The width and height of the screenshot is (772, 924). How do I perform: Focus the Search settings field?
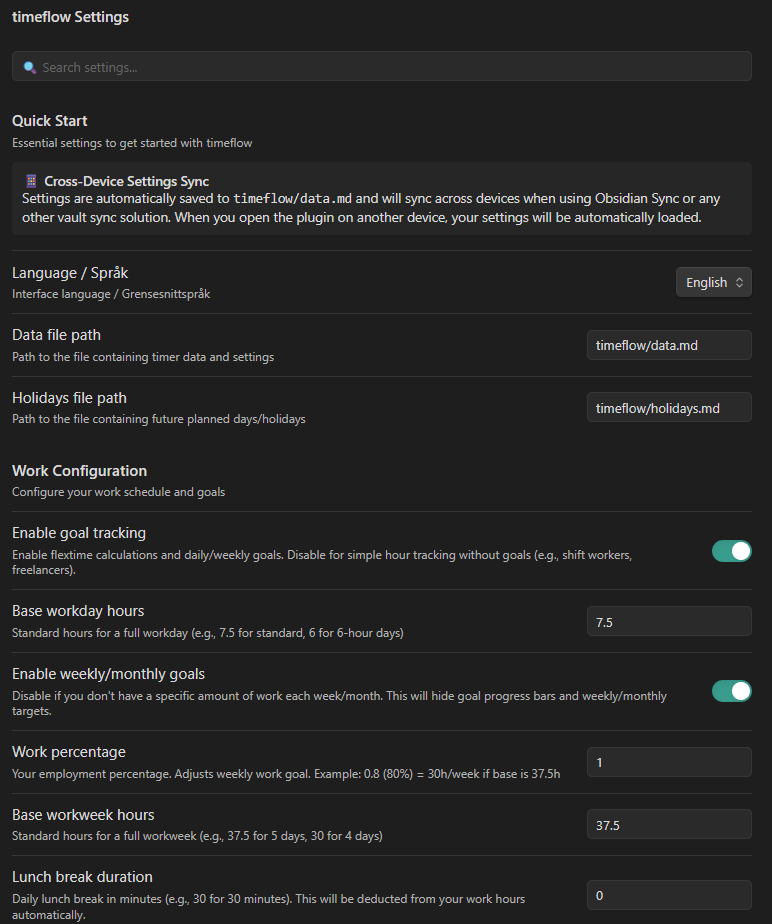[382, 66]
